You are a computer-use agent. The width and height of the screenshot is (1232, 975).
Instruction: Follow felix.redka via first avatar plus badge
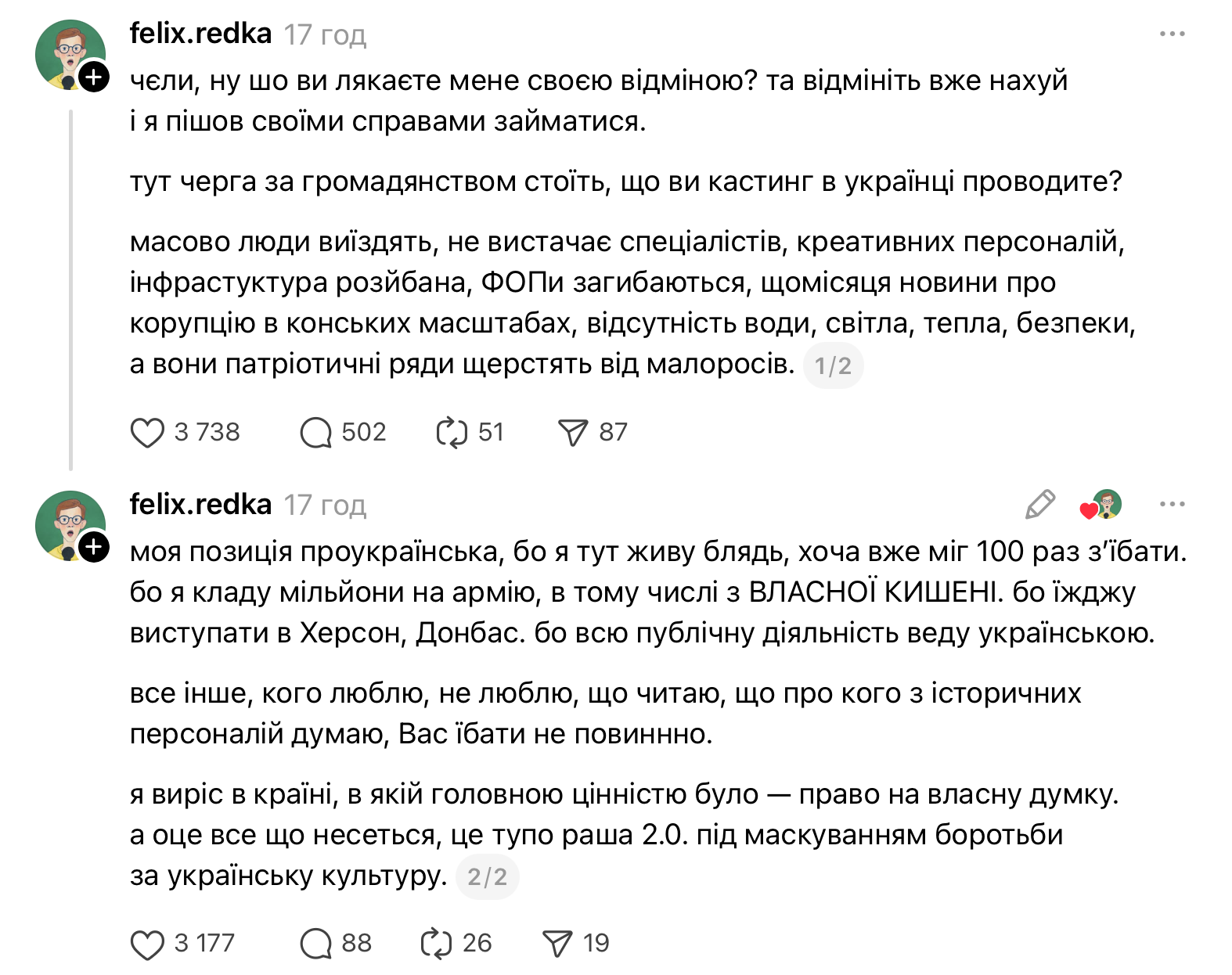pyautogui.click(x=94, y=77)
